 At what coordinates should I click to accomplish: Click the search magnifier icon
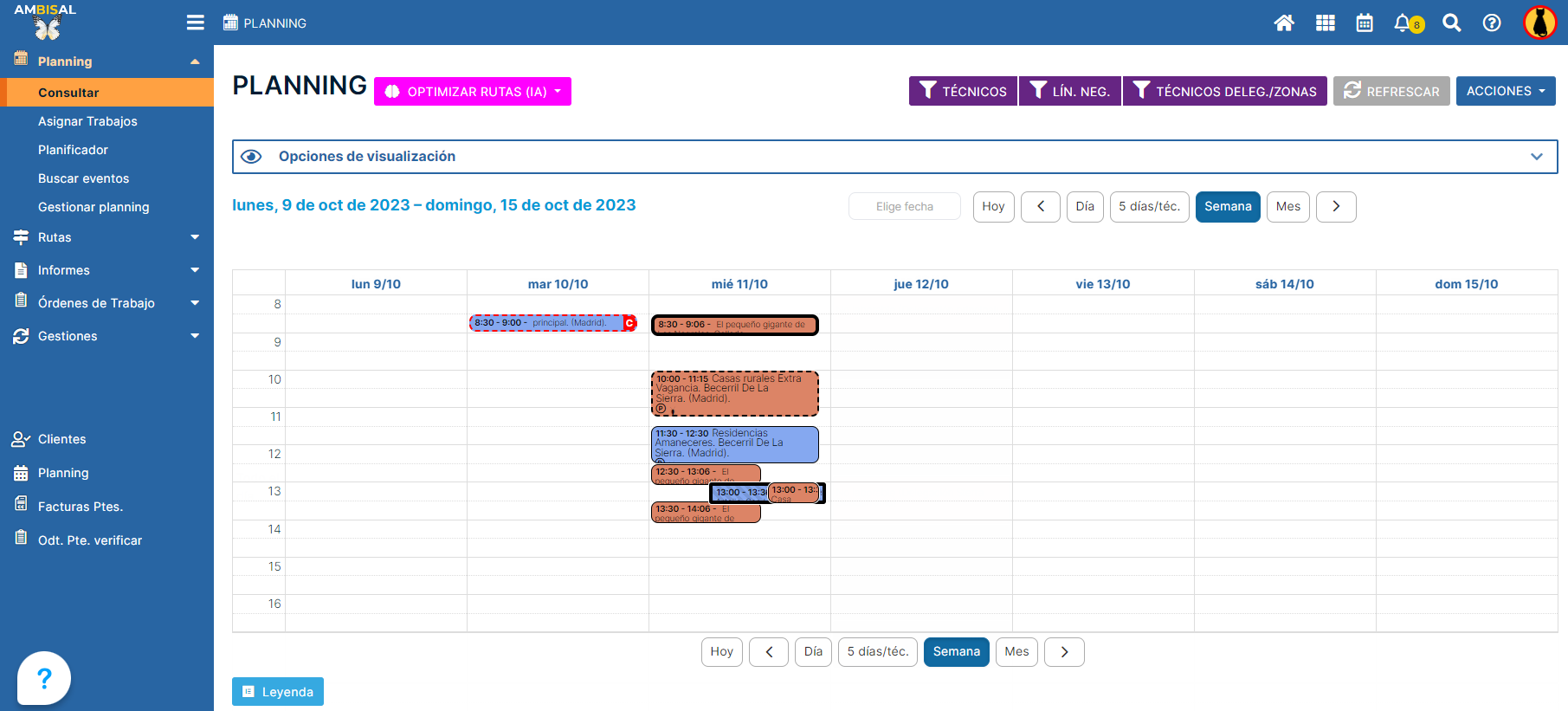point(1452,23)
